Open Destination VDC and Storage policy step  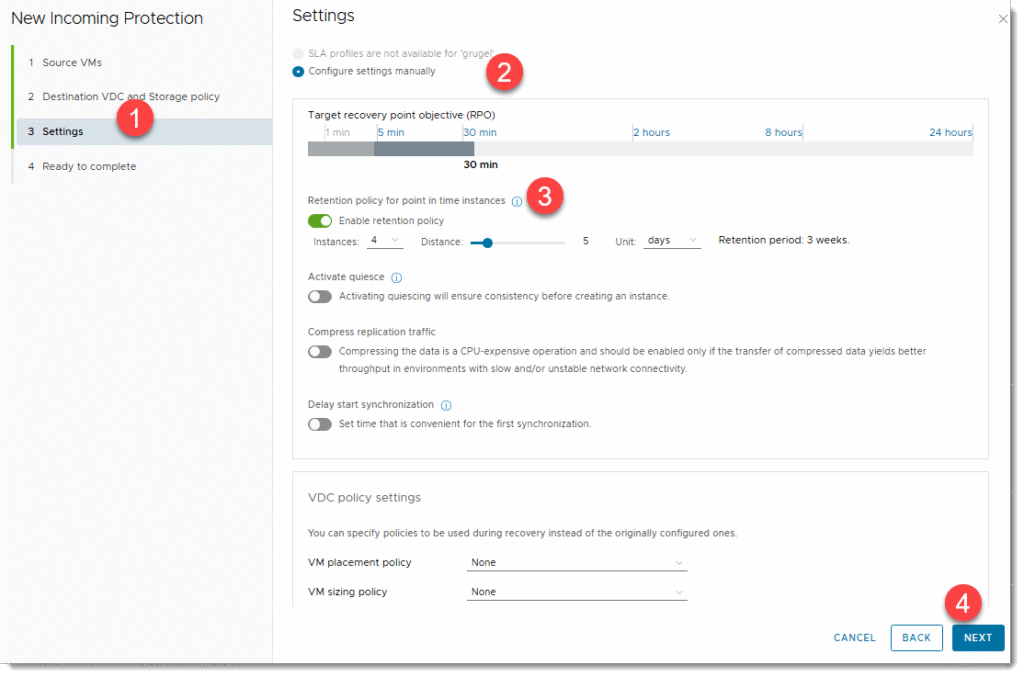tap(131, 97)
